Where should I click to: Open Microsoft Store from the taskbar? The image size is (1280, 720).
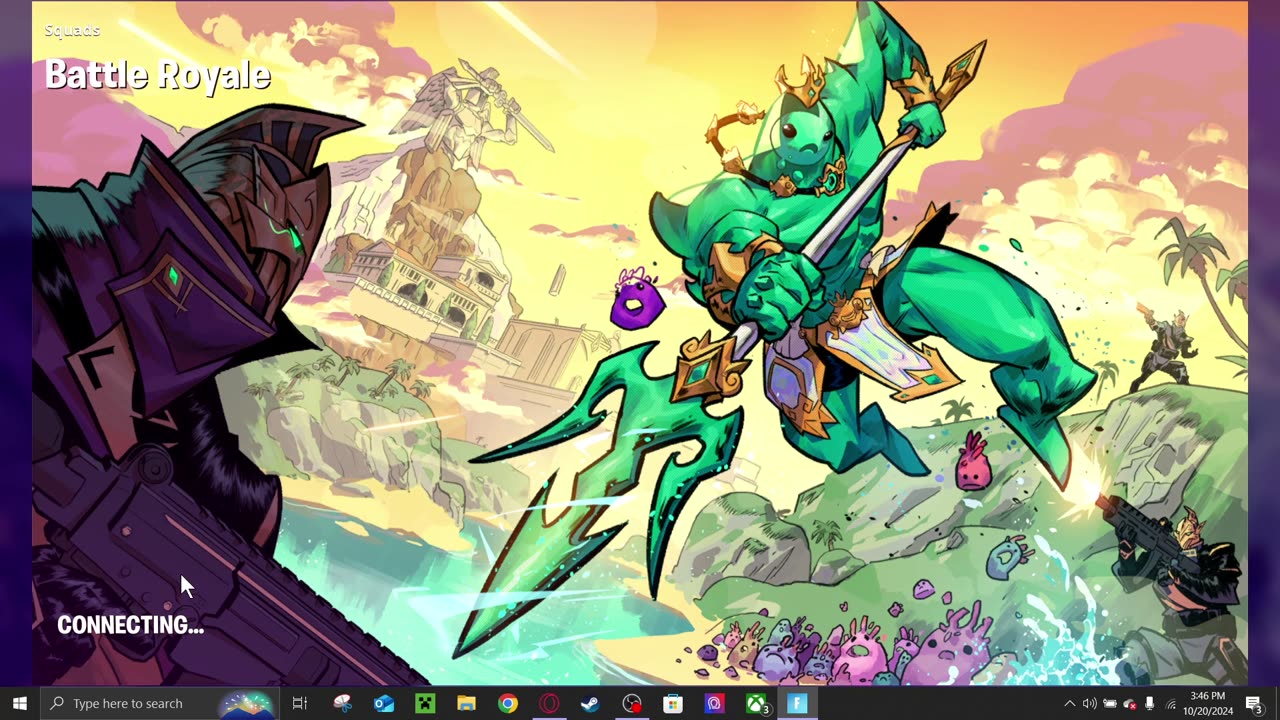tap(673, 703)
